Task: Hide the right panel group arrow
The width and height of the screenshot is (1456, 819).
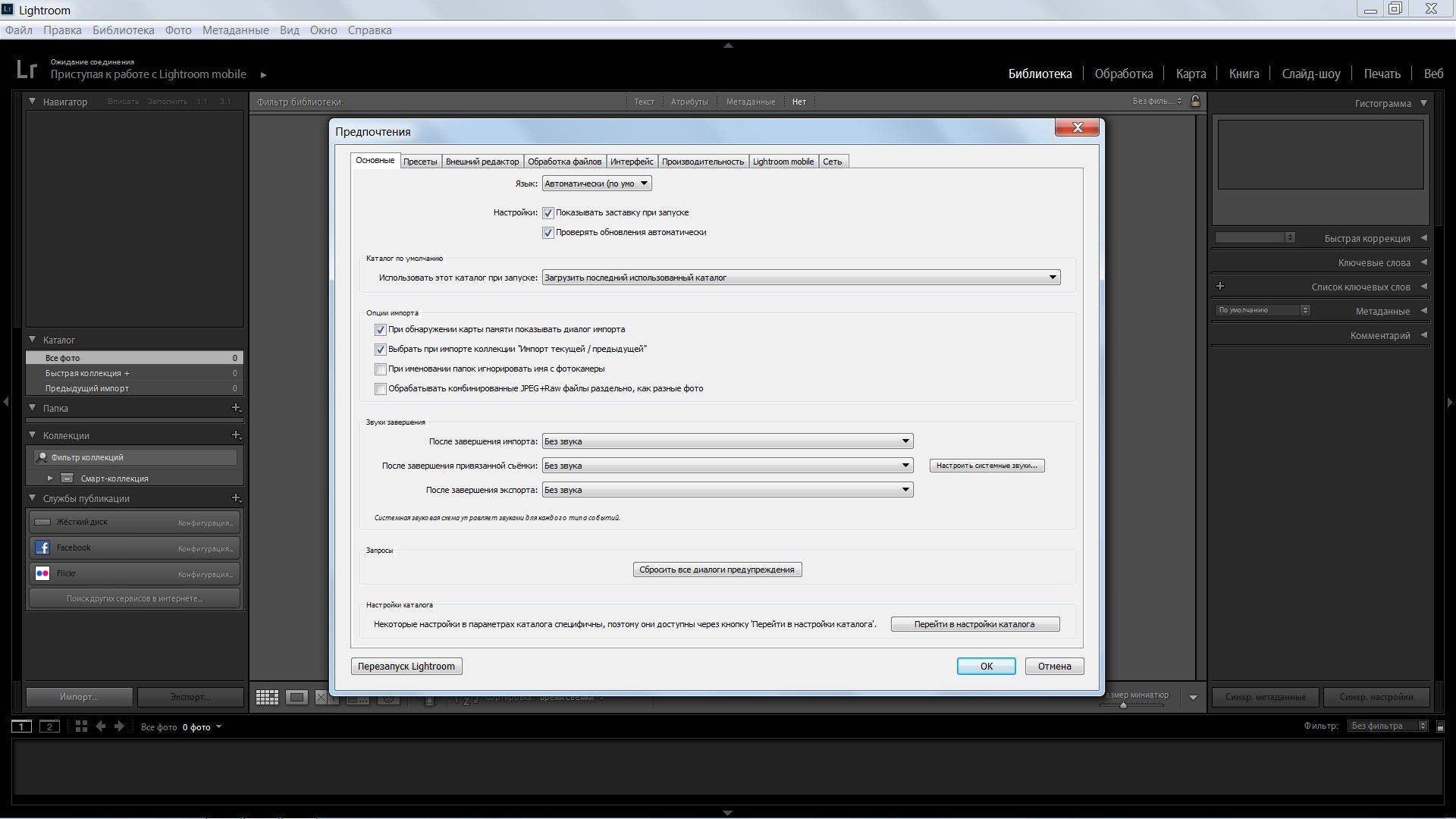Action: tap(1450, 402)
